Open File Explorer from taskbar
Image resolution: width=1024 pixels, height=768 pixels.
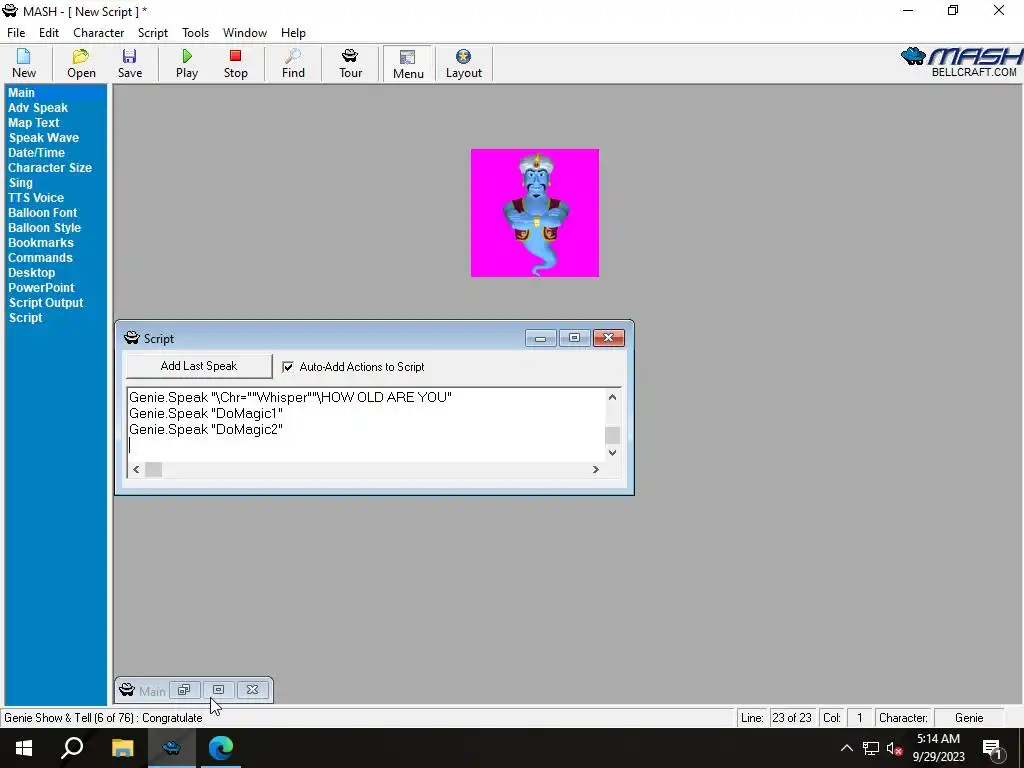pos(122,748)
